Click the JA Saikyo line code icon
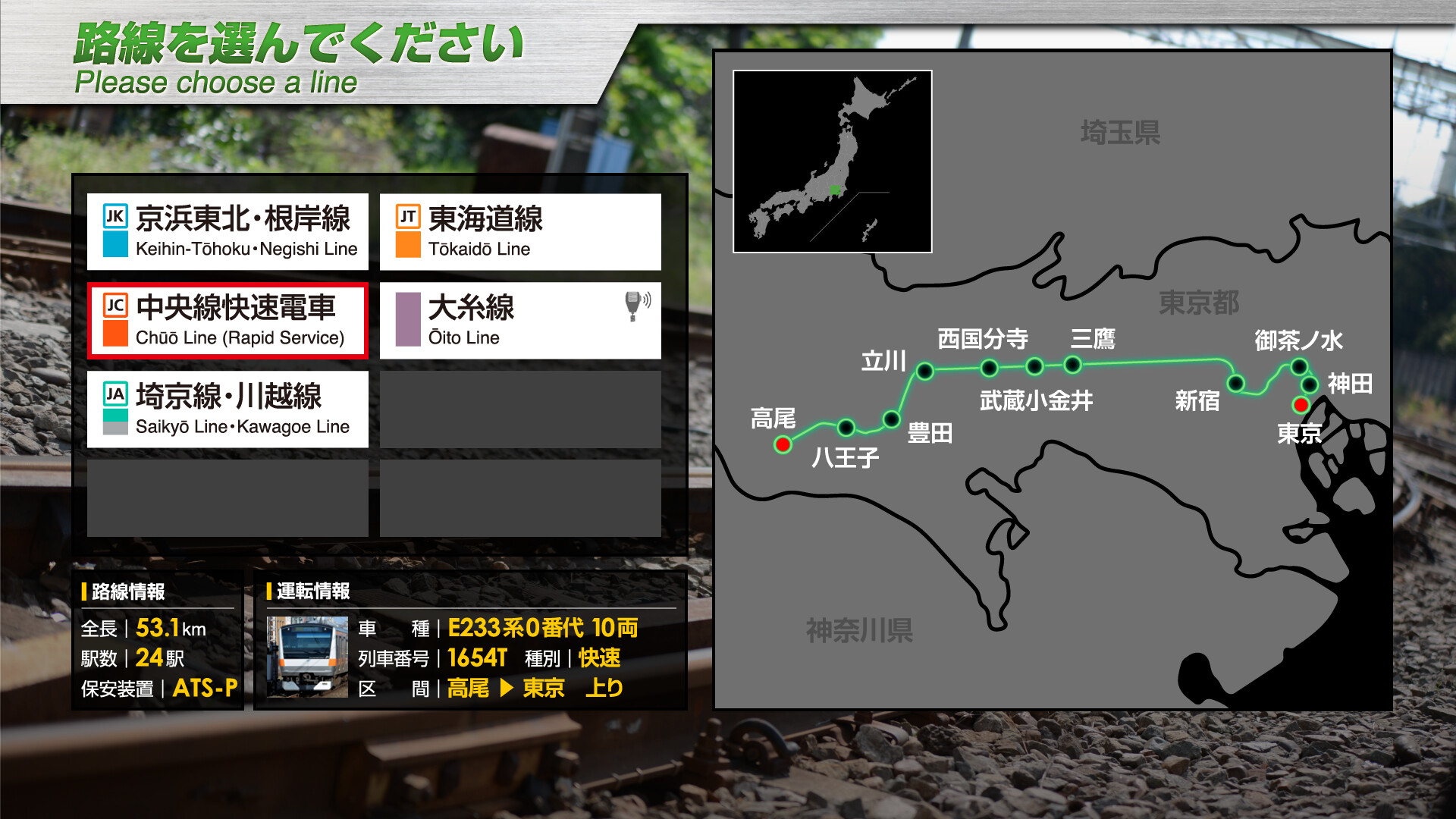 click(115, 394)
